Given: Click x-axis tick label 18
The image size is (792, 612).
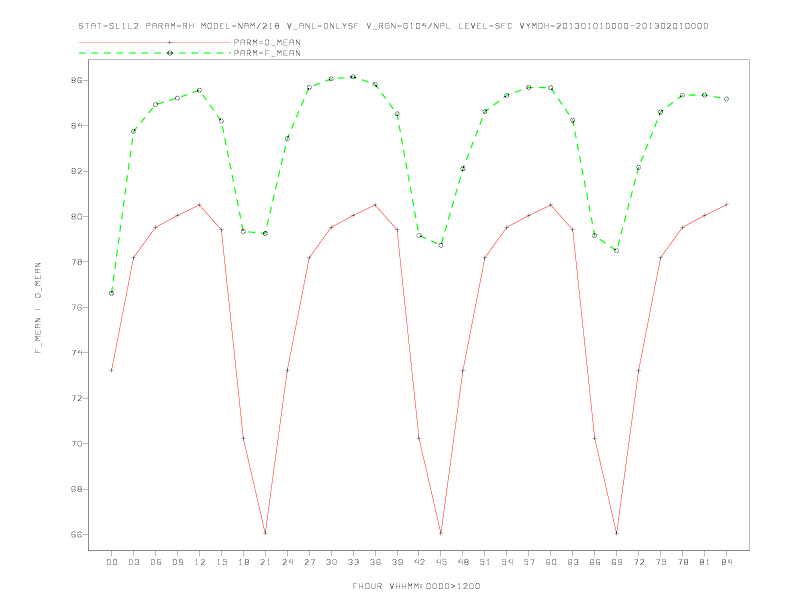Looking at the screenshot, I should (x=243, y=562).
